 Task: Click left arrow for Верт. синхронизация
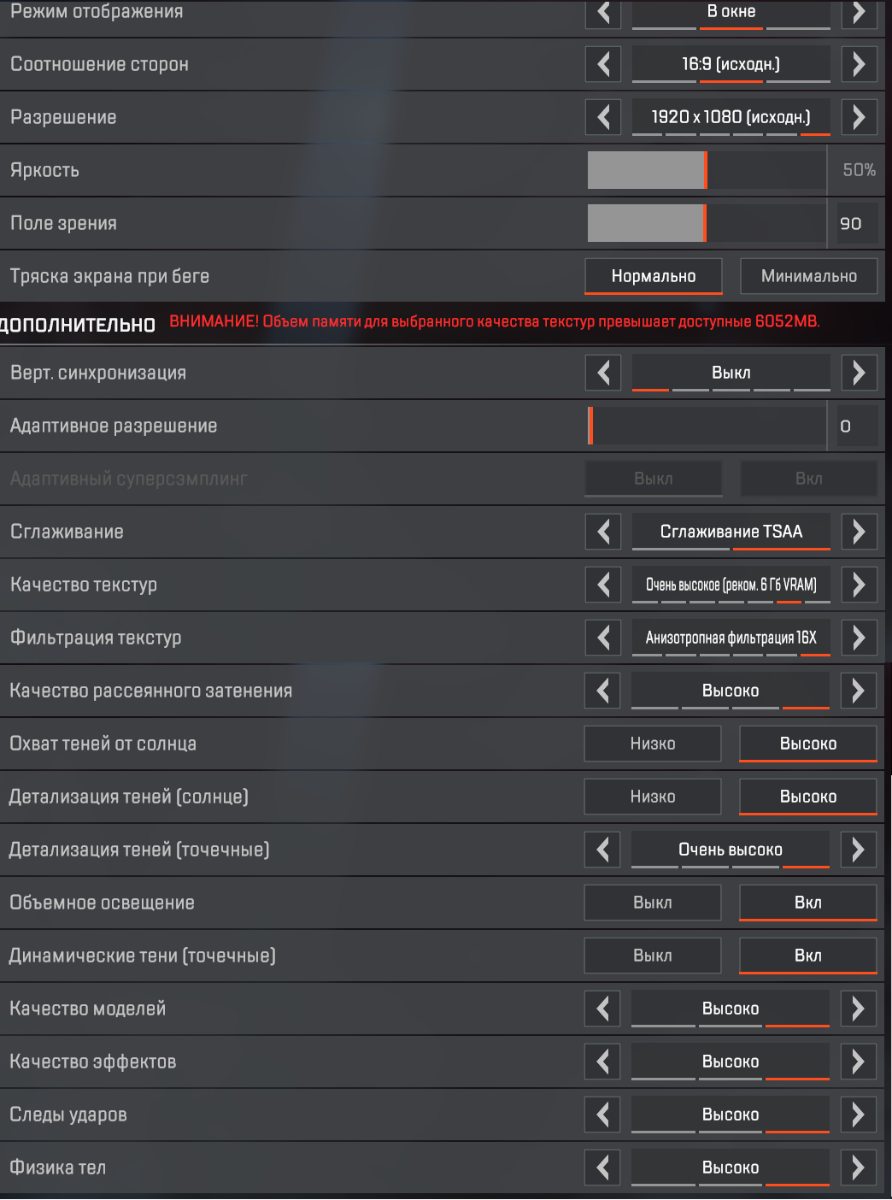[602, 373]
